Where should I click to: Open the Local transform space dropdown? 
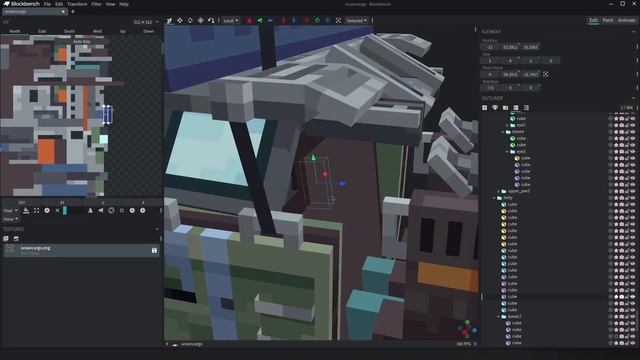point(231,20)
